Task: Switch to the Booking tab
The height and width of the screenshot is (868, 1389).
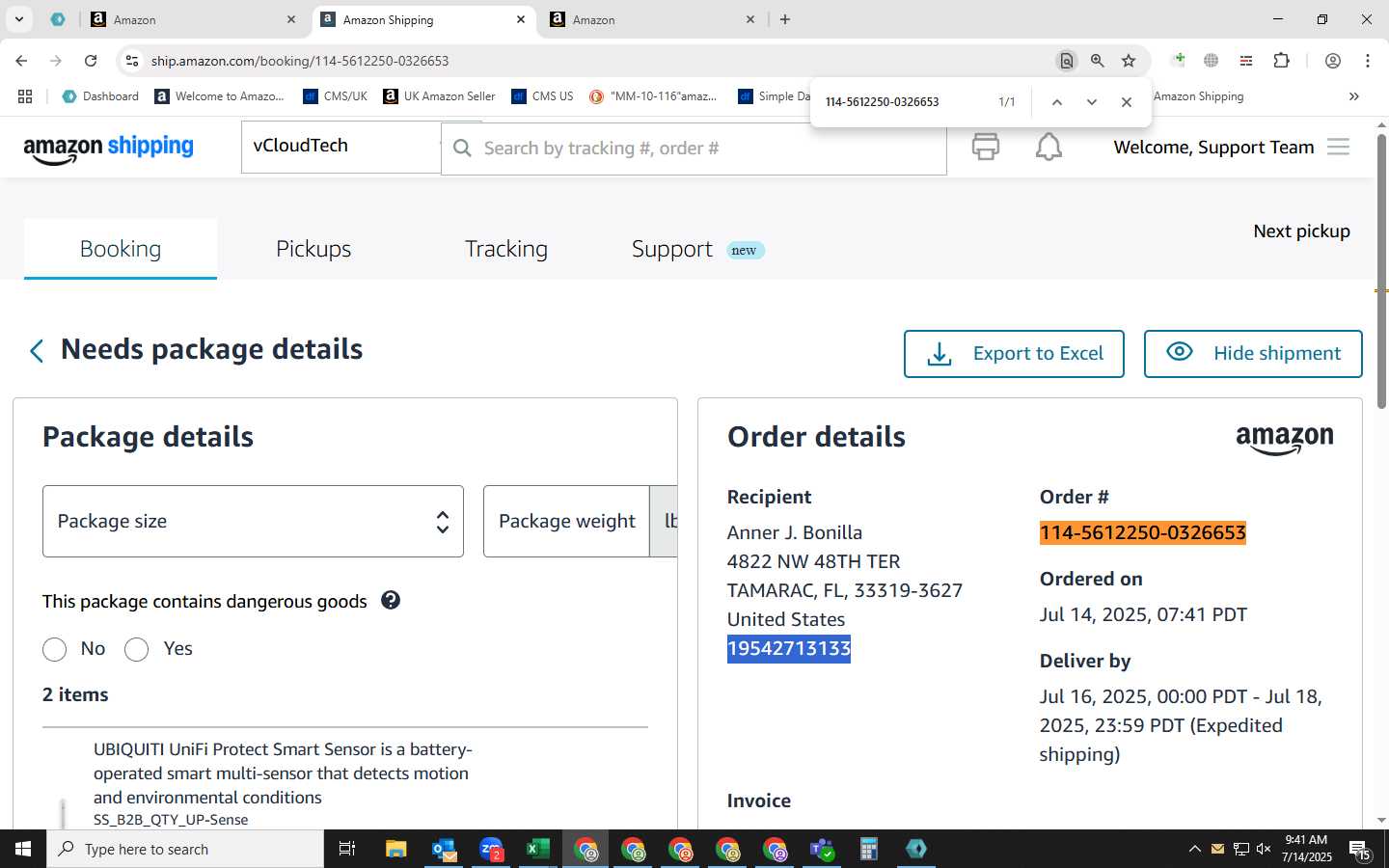Action: (121, 249)
